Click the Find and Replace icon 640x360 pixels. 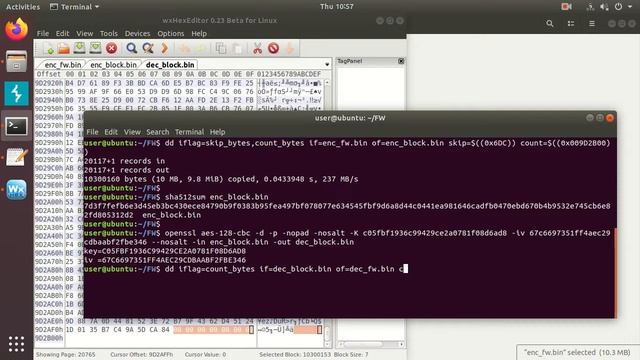[148, 49]
